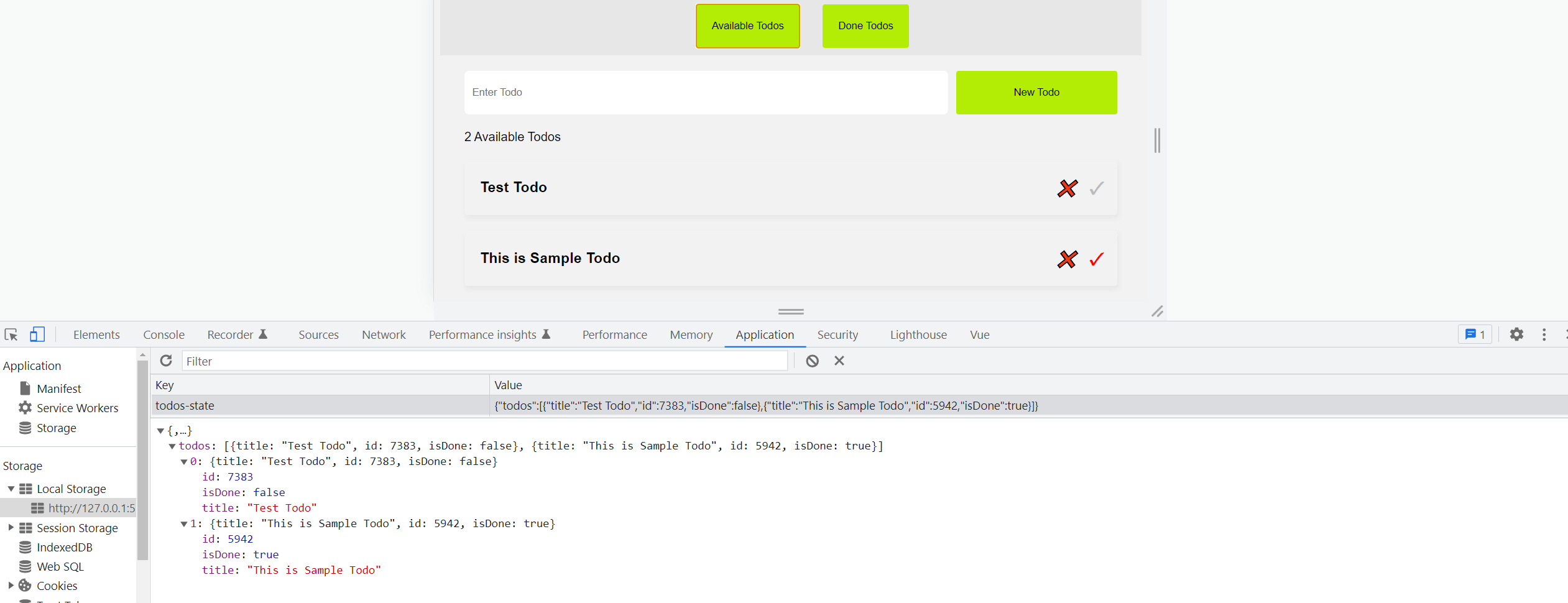This screenshot has width=1568, height=603.
Task: Refresh the local storage view
Action: click(166, 361)
